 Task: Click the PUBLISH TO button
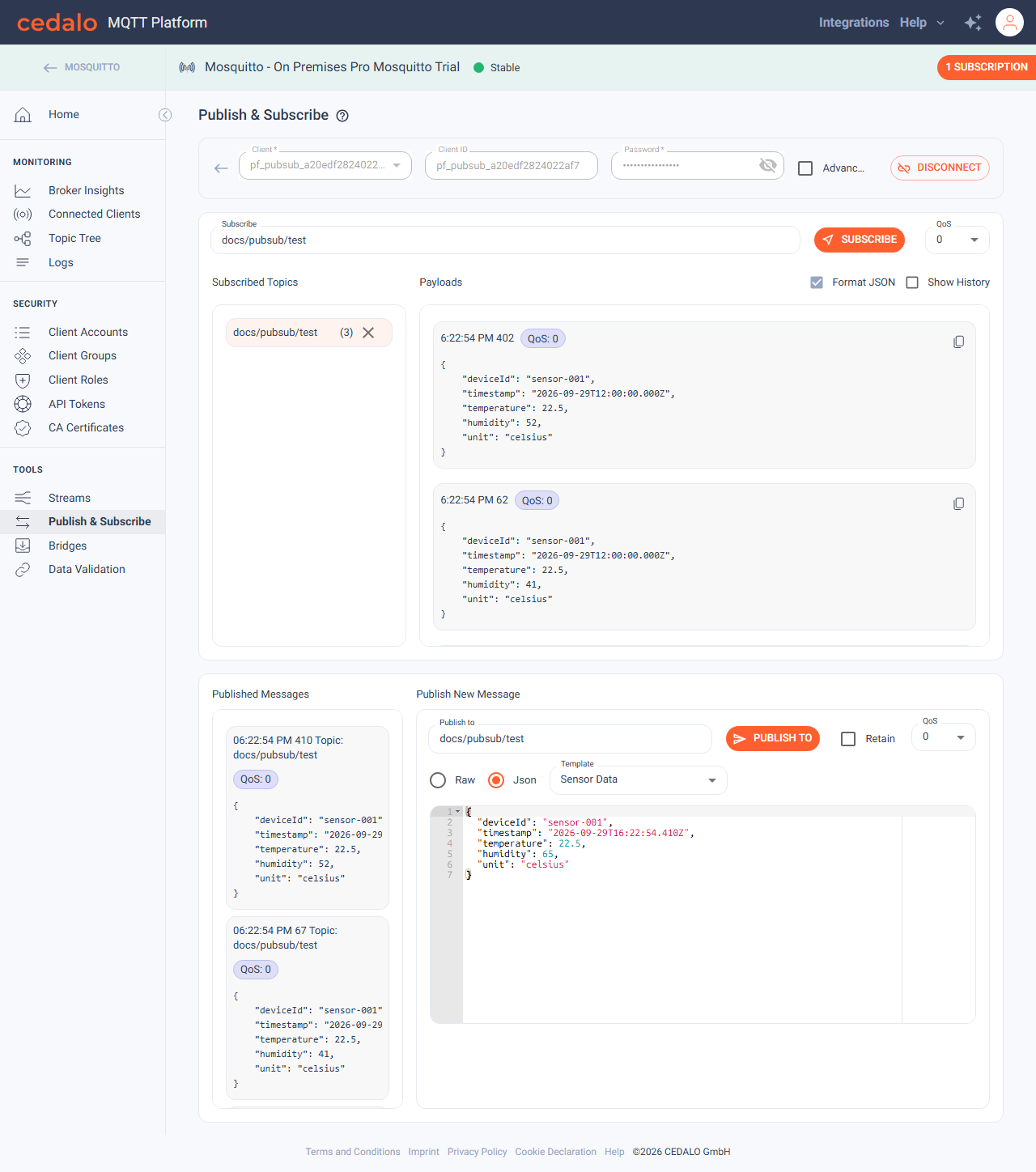coord(773,738)
